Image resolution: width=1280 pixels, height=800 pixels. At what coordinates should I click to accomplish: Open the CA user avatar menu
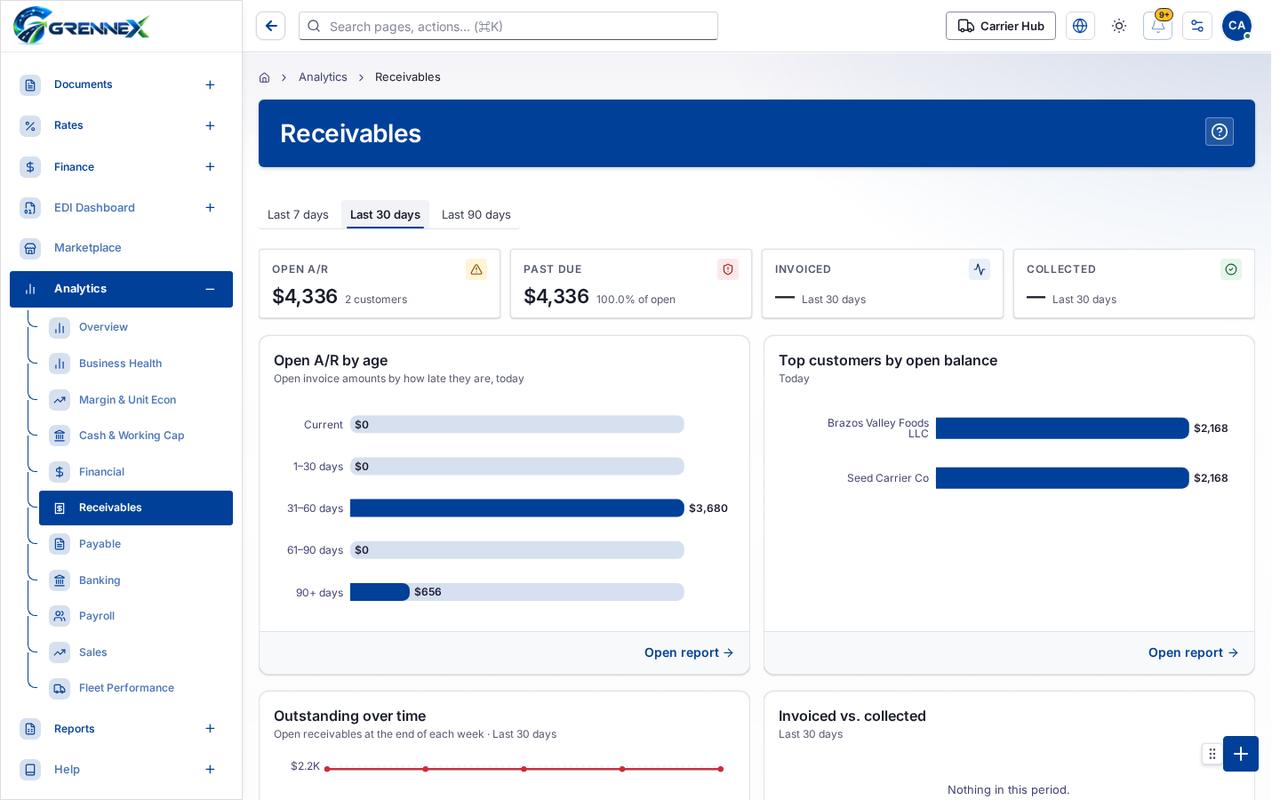click(x=1237, y=26)
